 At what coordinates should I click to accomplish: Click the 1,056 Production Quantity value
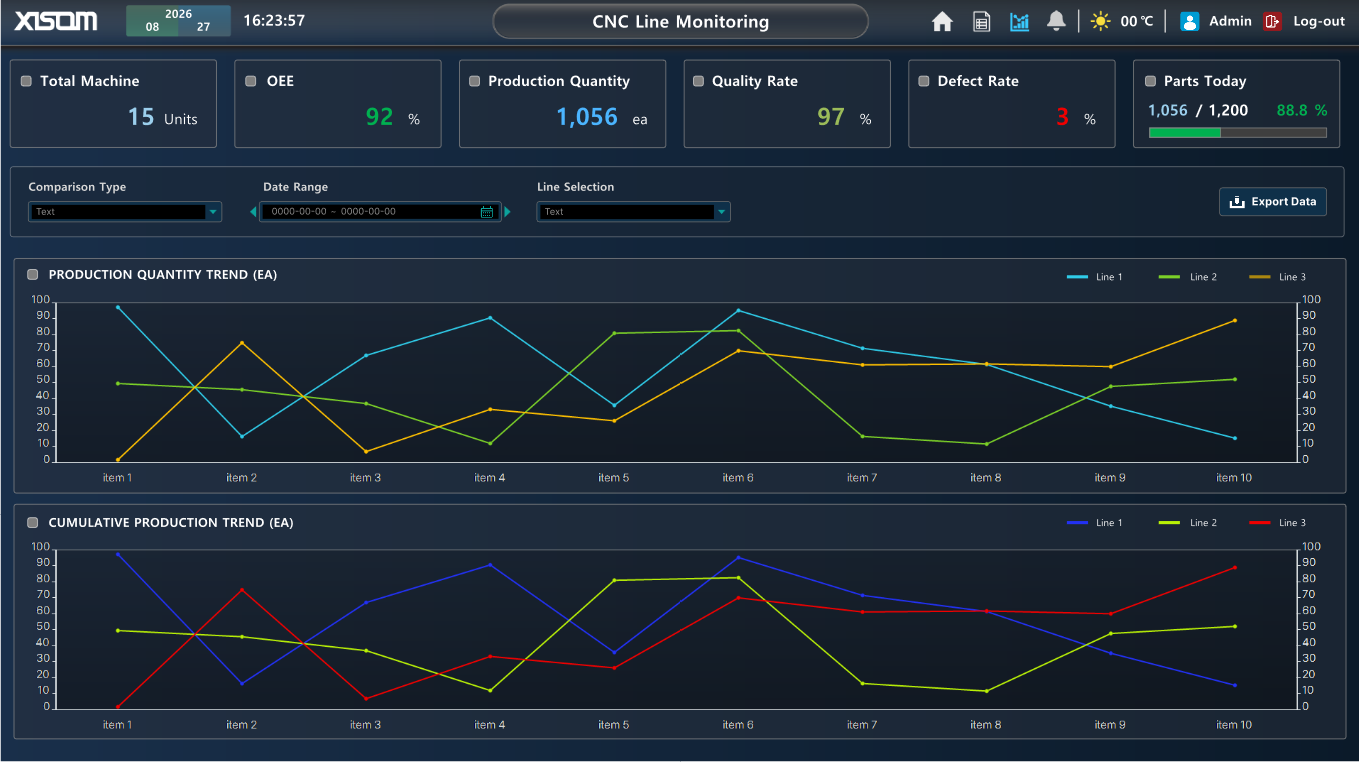tap(587, 117)
